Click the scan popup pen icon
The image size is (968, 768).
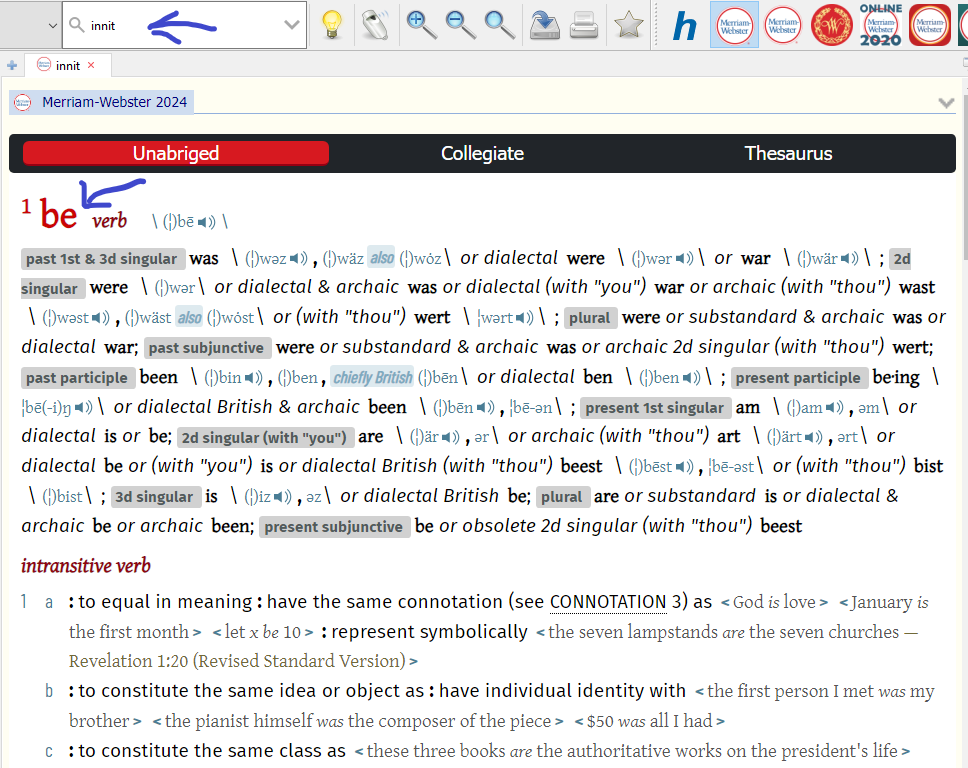click(375, 25)
